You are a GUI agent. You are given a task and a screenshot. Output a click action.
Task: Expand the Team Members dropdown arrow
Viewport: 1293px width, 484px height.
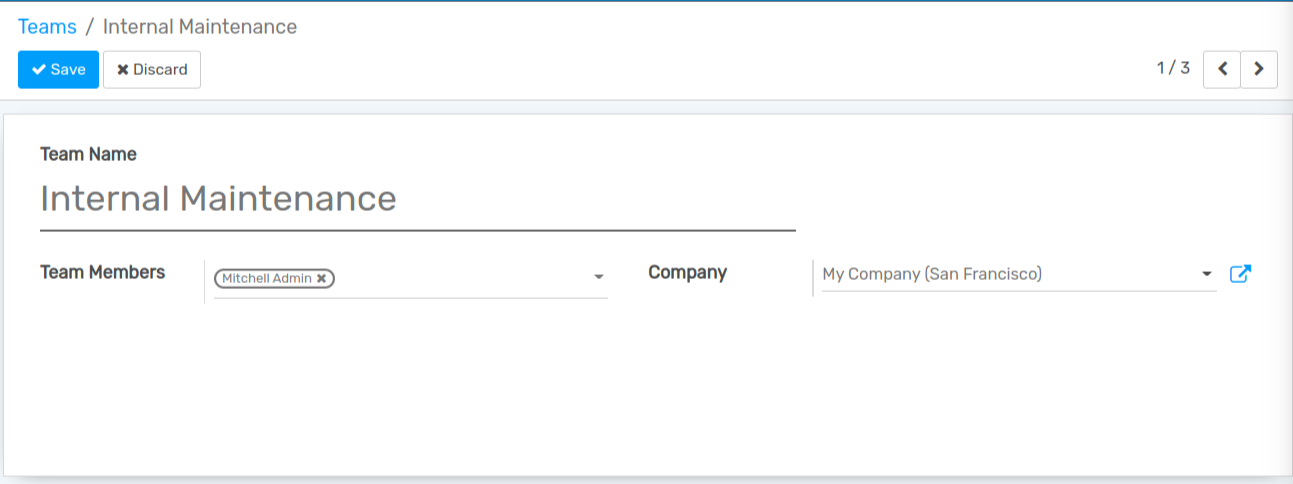point(598,277)
